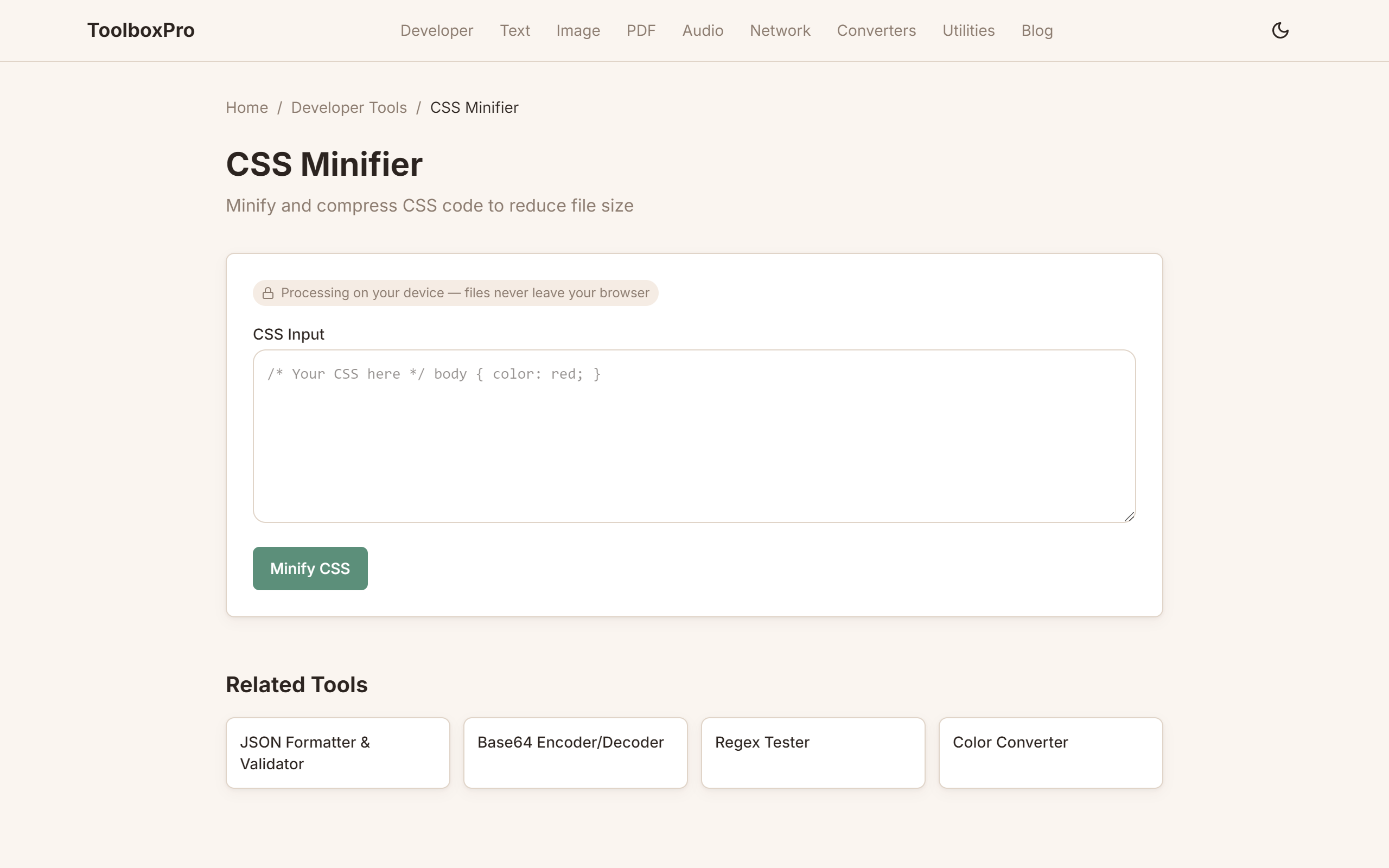
Task: Open the Text menu
Action: click(515, 30)
